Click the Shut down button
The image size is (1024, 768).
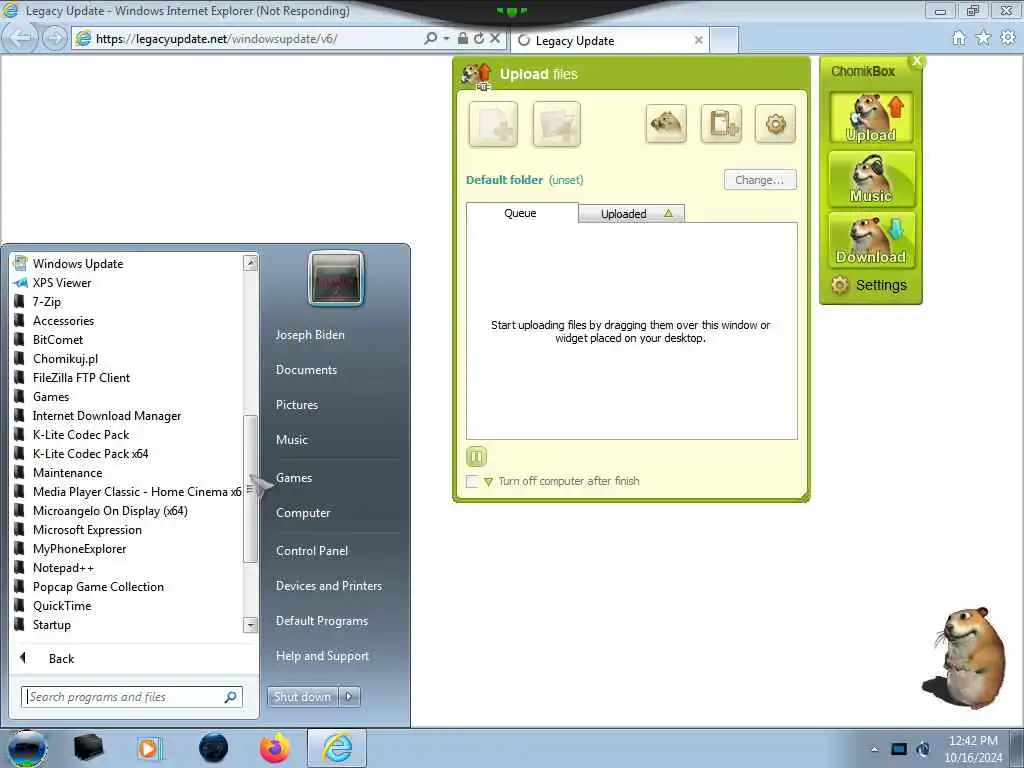pos(302,697)
